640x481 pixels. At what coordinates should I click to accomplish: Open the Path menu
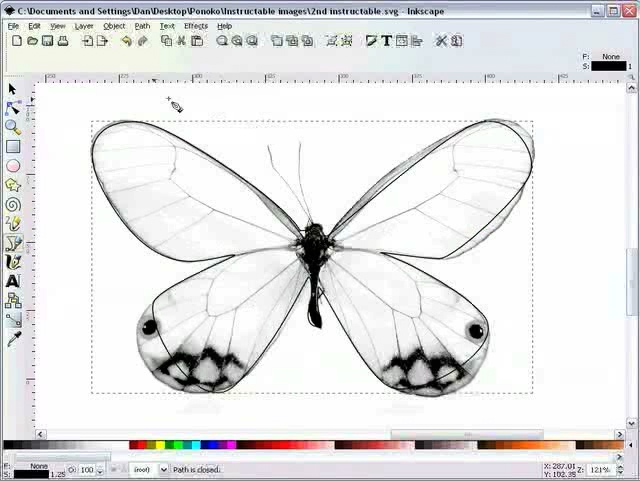(x=142, y=26)
